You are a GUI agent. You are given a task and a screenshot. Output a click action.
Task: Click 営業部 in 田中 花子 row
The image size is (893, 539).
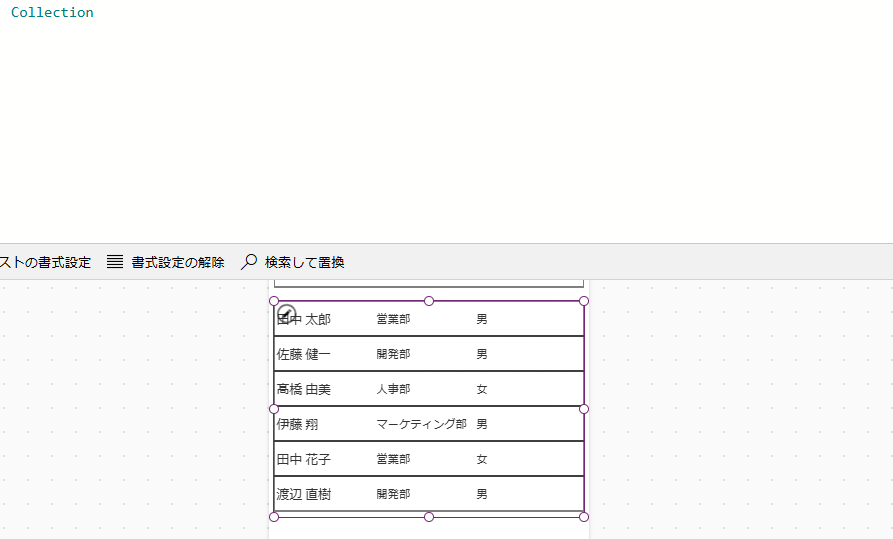point(394,459)
